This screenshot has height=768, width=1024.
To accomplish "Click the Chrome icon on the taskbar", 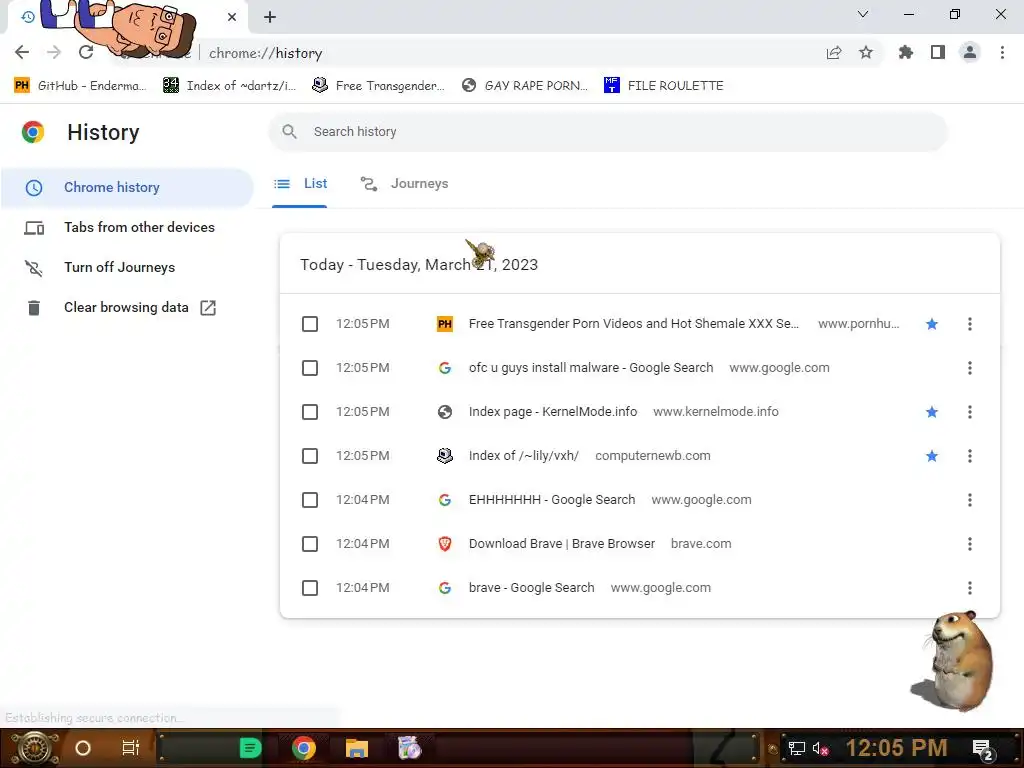I will pyautogui.click(x=304, y=748).
